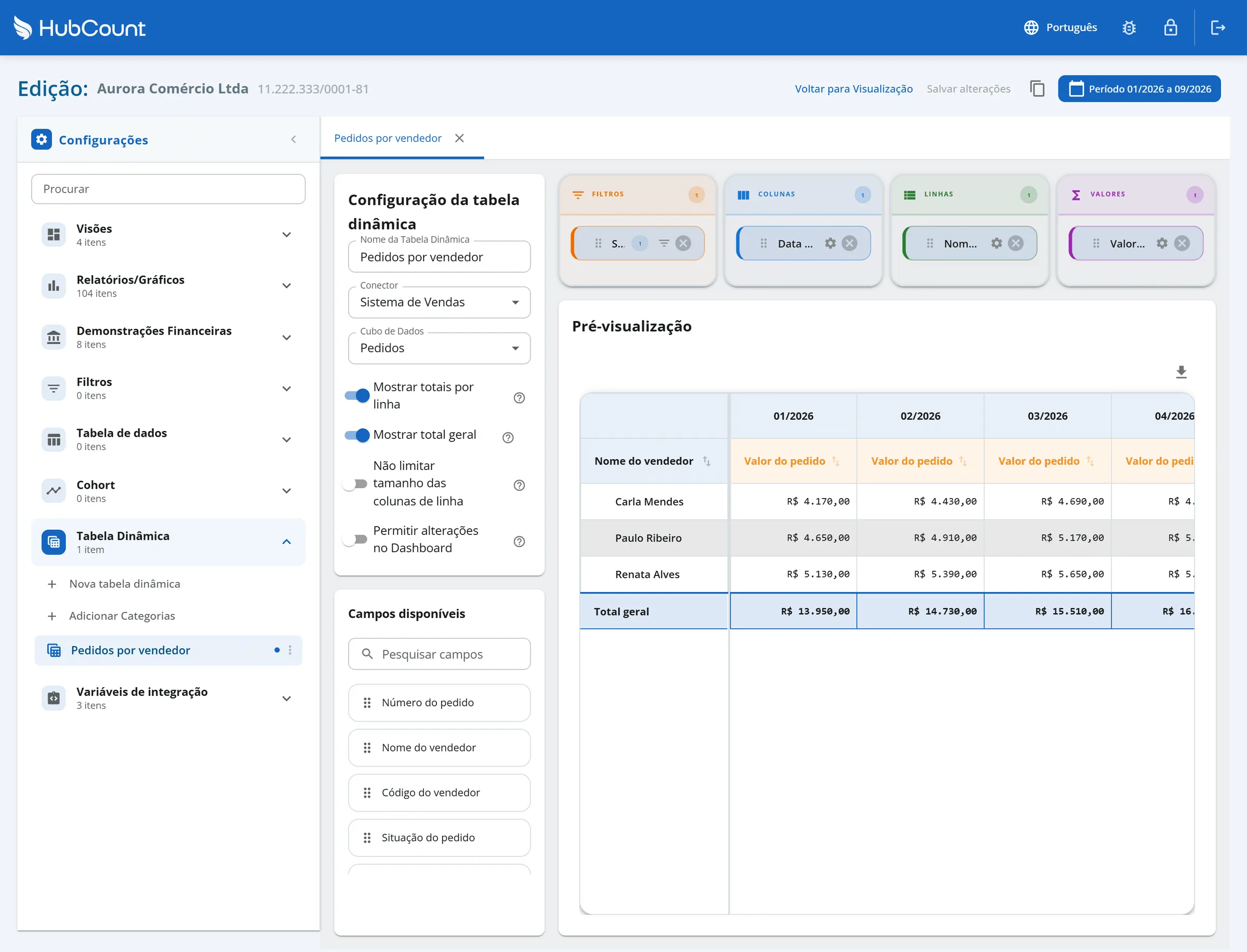Enable Não limitar tamanho das colunas switch
Image resolution: width=1247 pixels, height=952 pixels.
355,484
